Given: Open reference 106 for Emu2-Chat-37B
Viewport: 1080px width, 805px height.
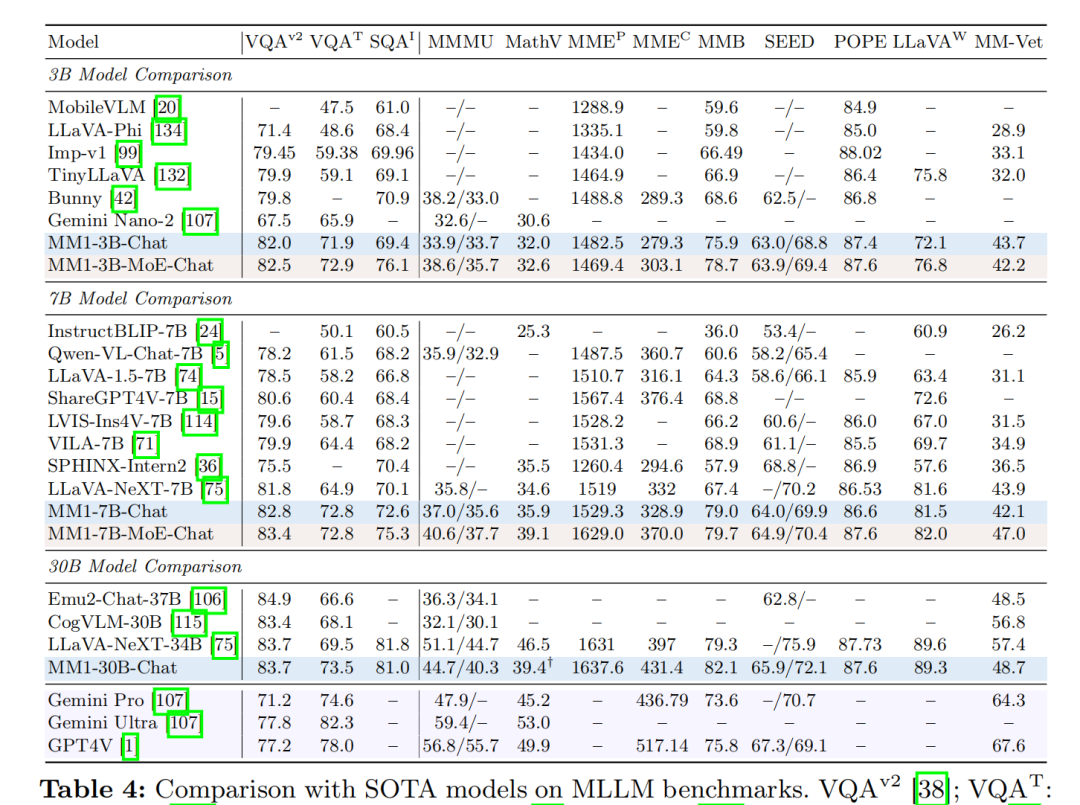Looking at the screenshot, I should click(208, 599).
